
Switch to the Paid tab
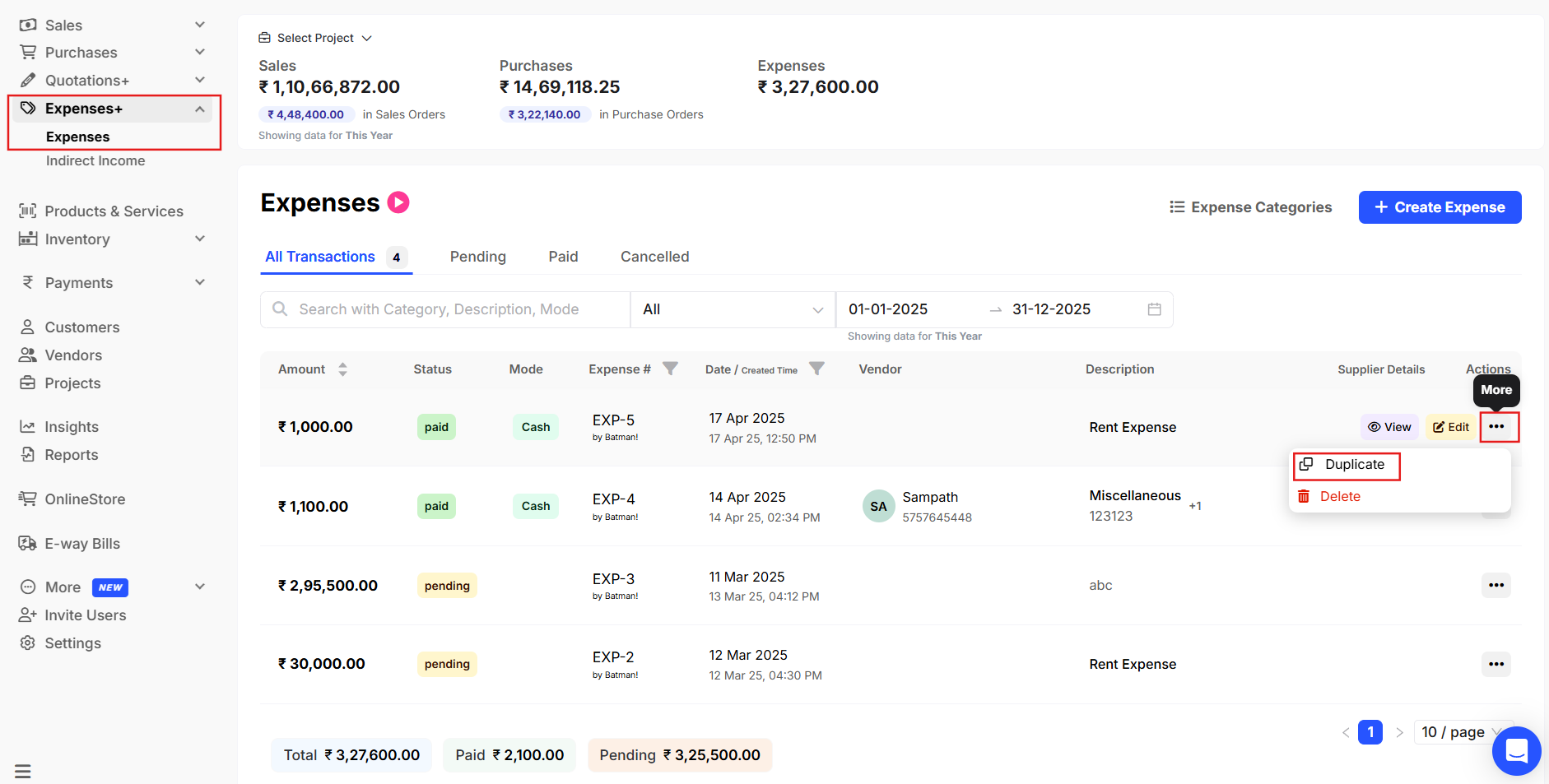(x=564, y=257)
